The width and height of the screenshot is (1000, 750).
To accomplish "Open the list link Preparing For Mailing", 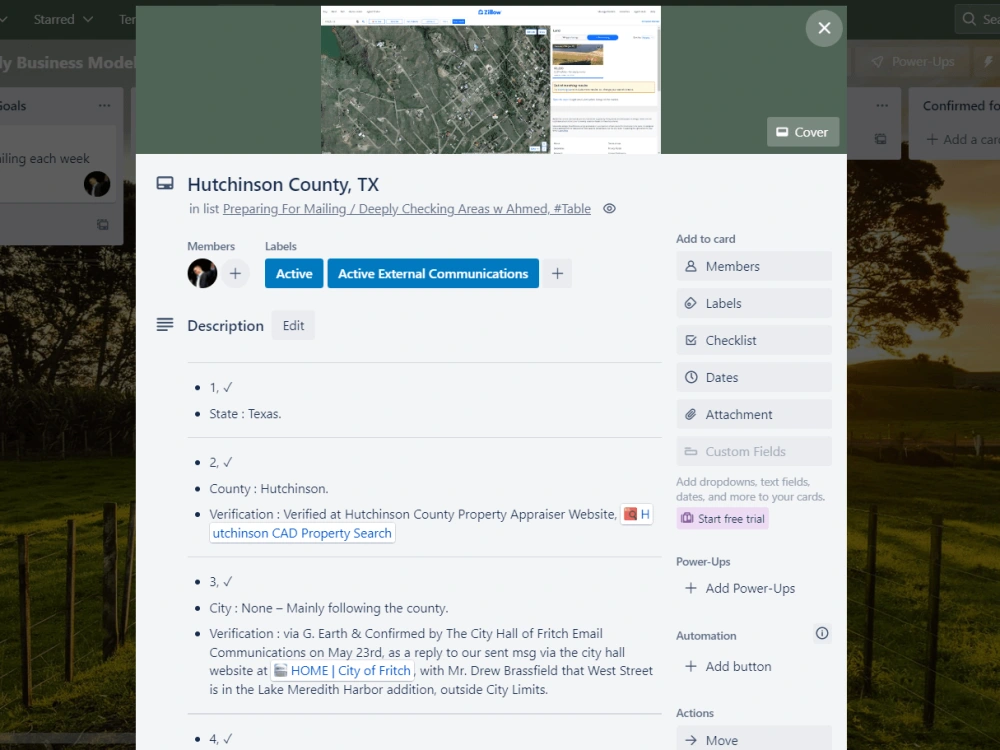I will 406,209.
